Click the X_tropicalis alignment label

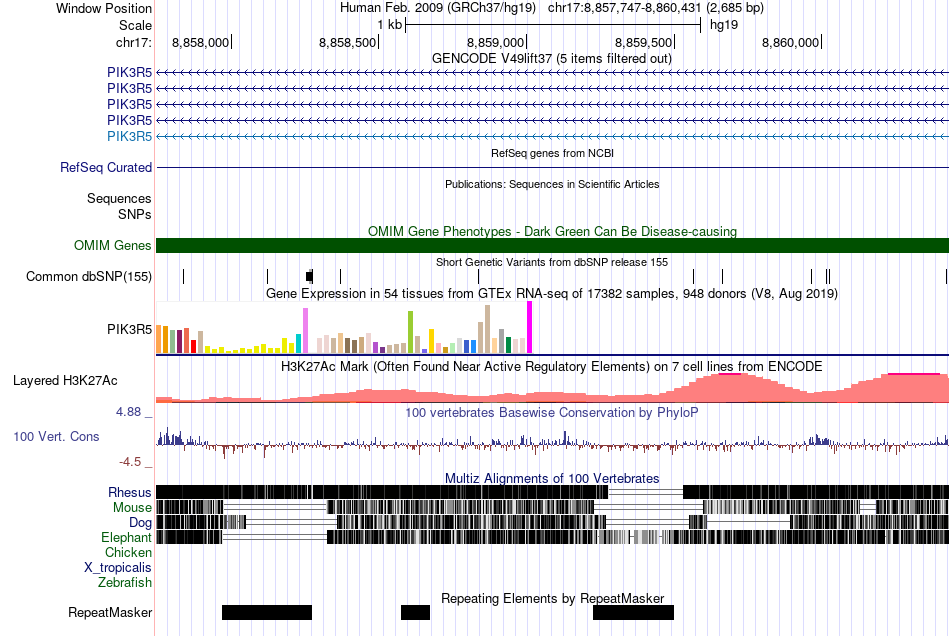click(x=118, y=568)
